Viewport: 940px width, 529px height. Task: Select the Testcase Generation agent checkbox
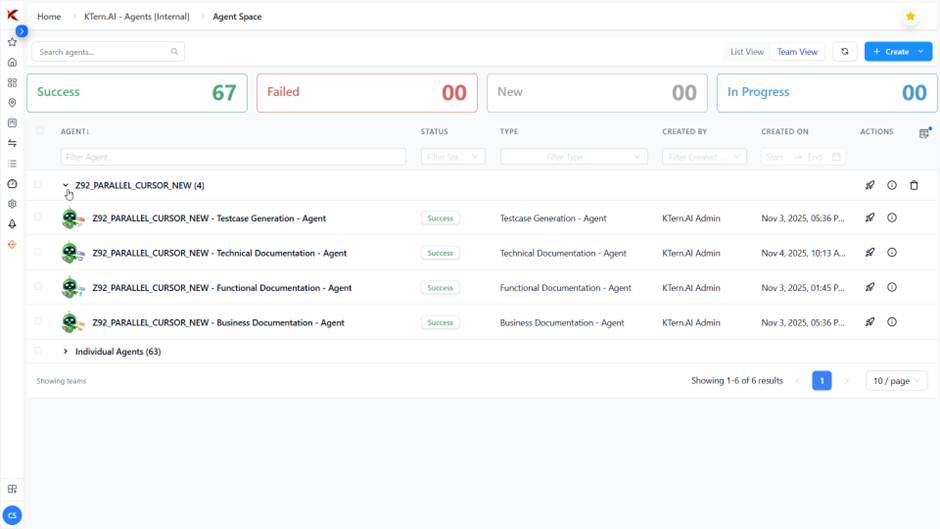(39, 217)
